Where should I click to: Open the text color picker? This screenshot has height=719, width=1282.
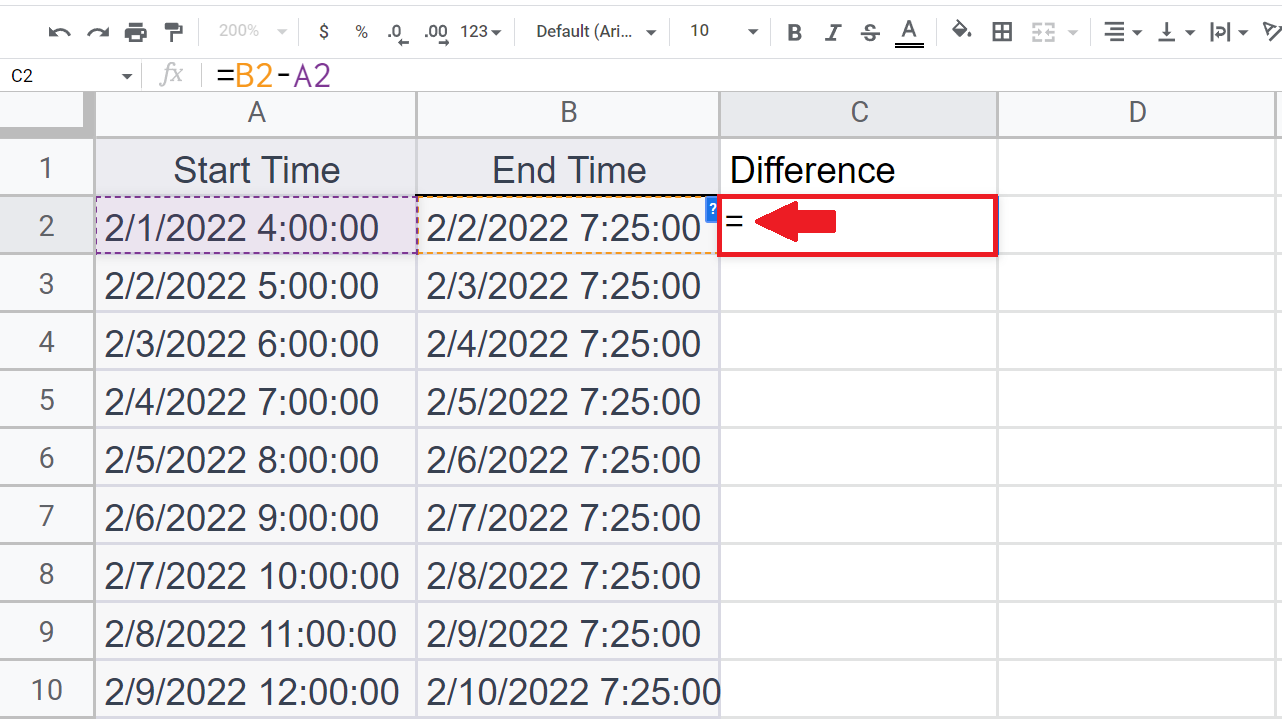click(908, 32)
